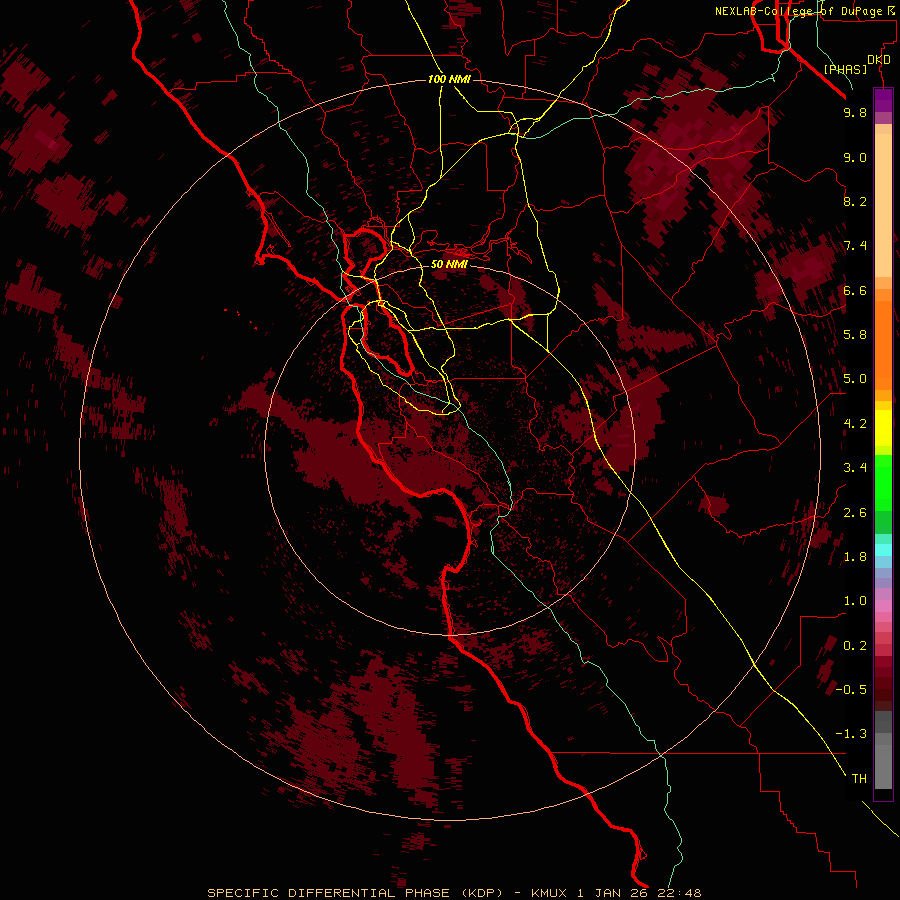Image resolution: width=900 pixels, height=900 pixels.
Task: Pick the bright green band of the color bar
Action: tap(883, 484)
